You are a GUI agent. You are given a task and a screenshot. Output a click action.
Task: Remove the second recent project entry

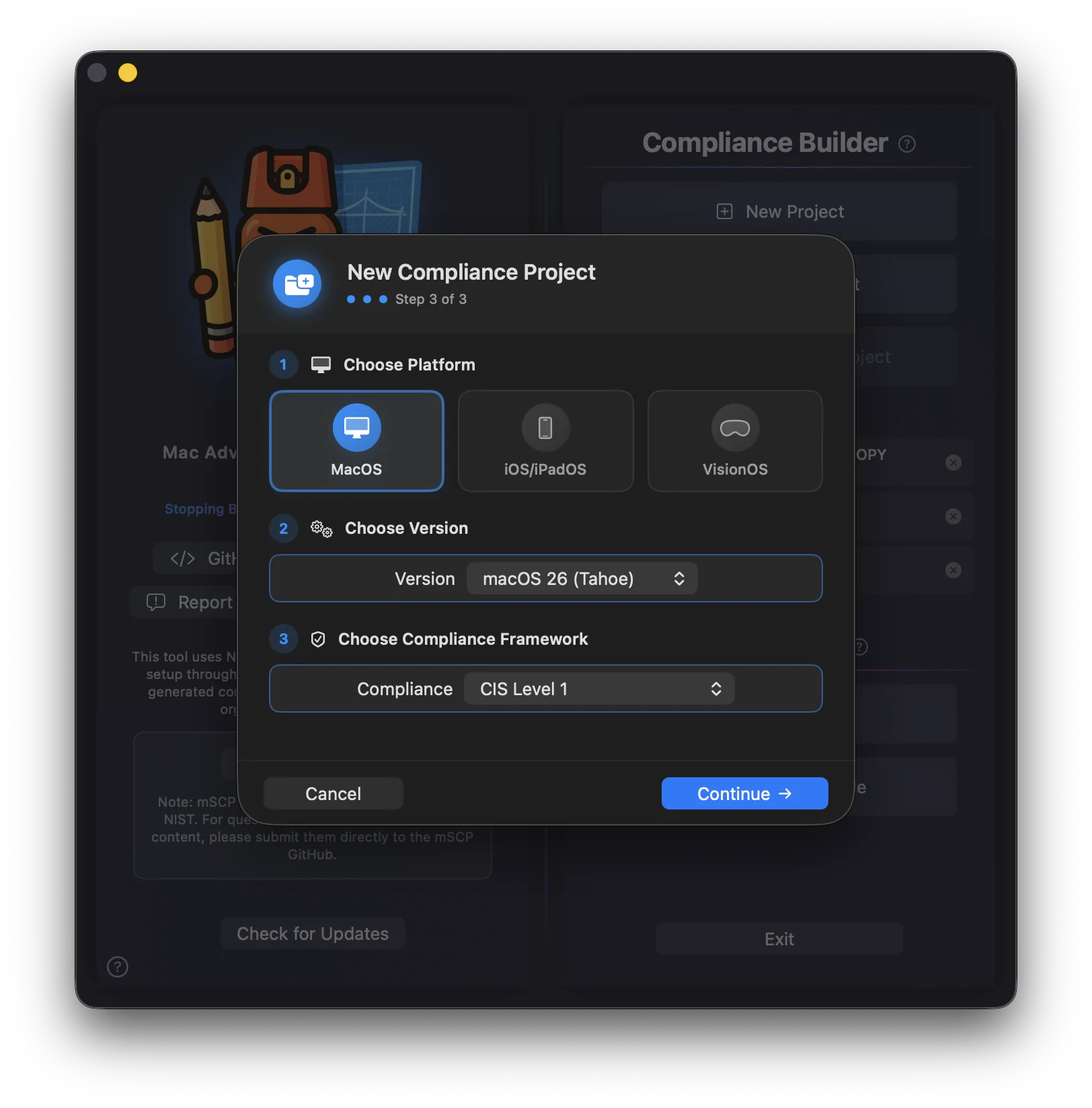953,516
